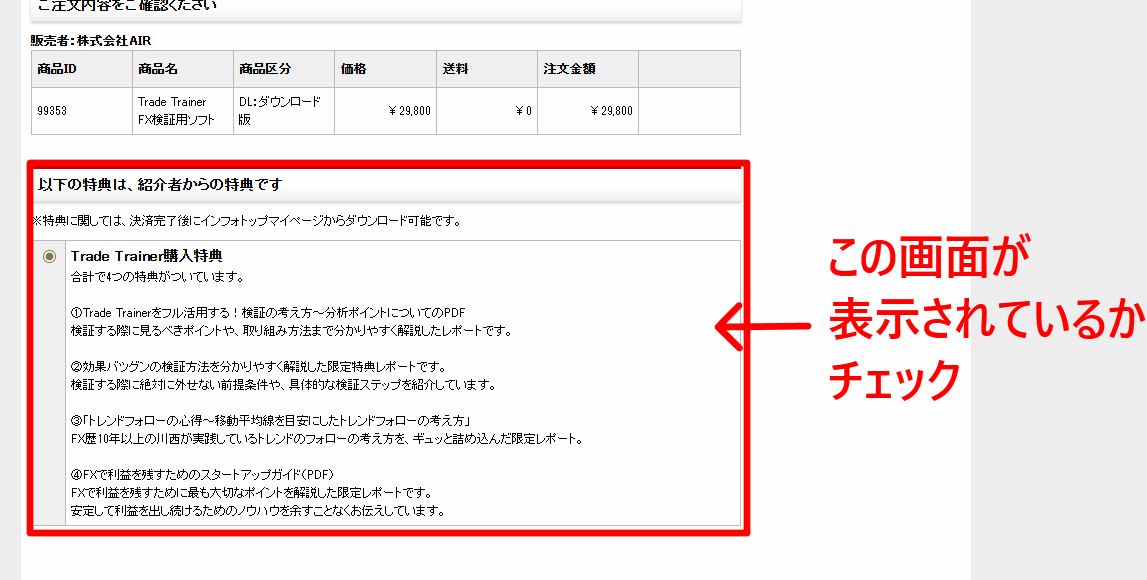The image size is (1147, 580).
Task: Click the note about インフォトップマイページ download
Action: [x=247, y=220]
